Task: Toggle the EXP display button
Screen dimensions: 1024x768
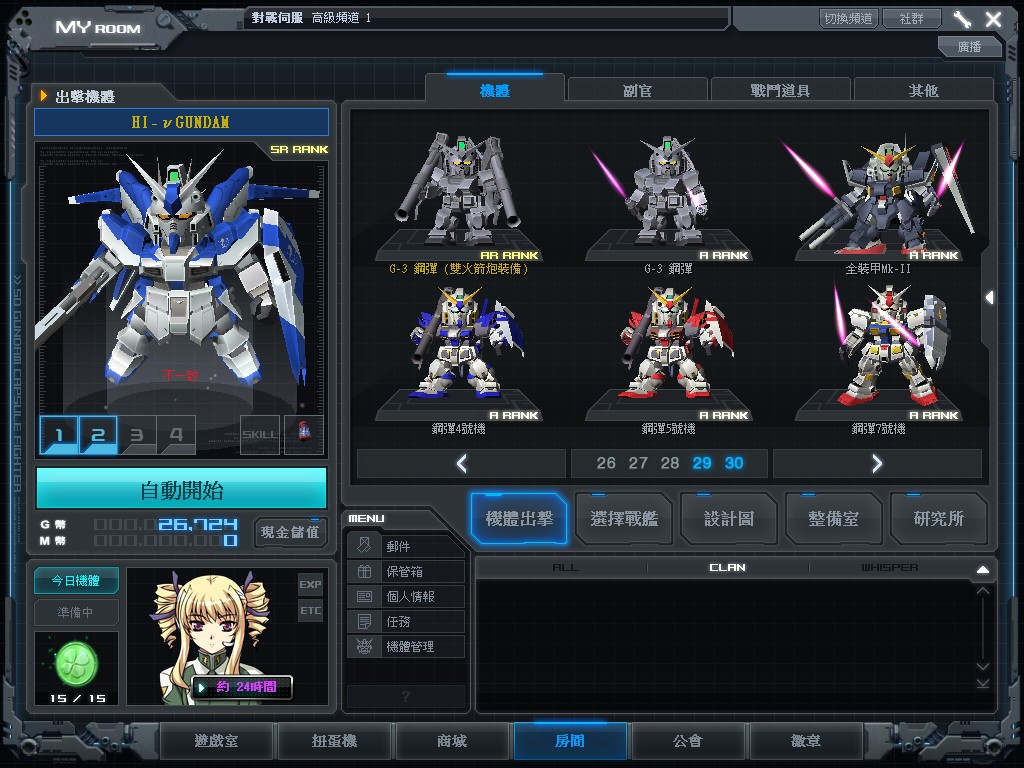Action: pyautogui.click(x=310, y=584)
